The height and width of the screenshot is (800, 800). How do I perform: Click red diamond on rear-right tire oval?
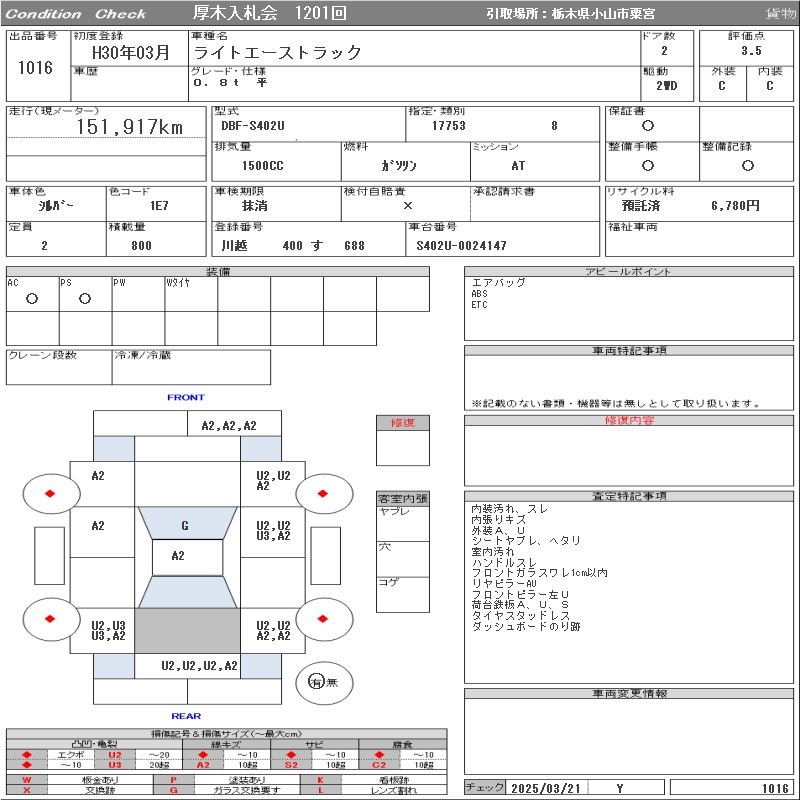tap(322, 619)
